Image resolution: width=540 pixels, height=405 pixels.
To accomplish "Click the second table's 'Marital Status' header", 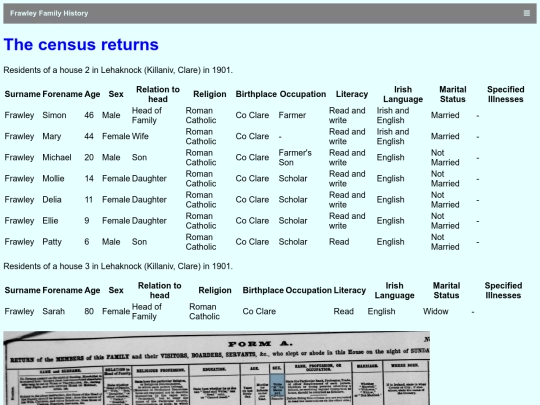I will 446,290.
